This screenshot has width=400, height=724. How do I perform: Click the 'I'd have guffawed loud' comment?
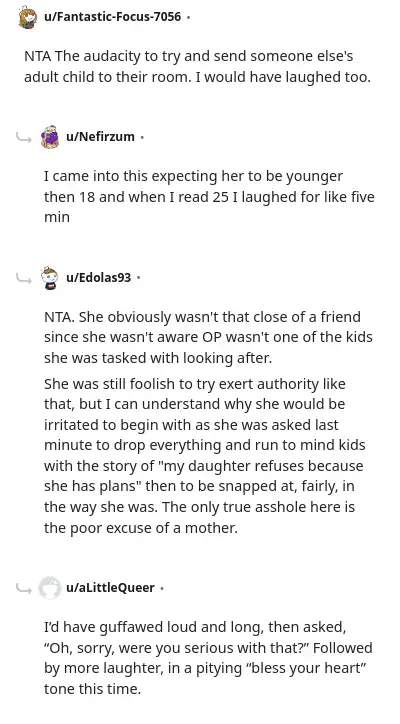tap(208, 658)
